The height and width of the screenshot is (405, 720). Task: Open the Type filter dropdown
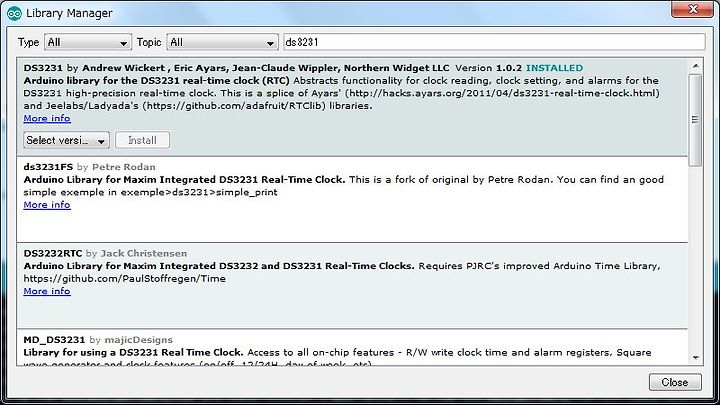click(x=88, y=42)
